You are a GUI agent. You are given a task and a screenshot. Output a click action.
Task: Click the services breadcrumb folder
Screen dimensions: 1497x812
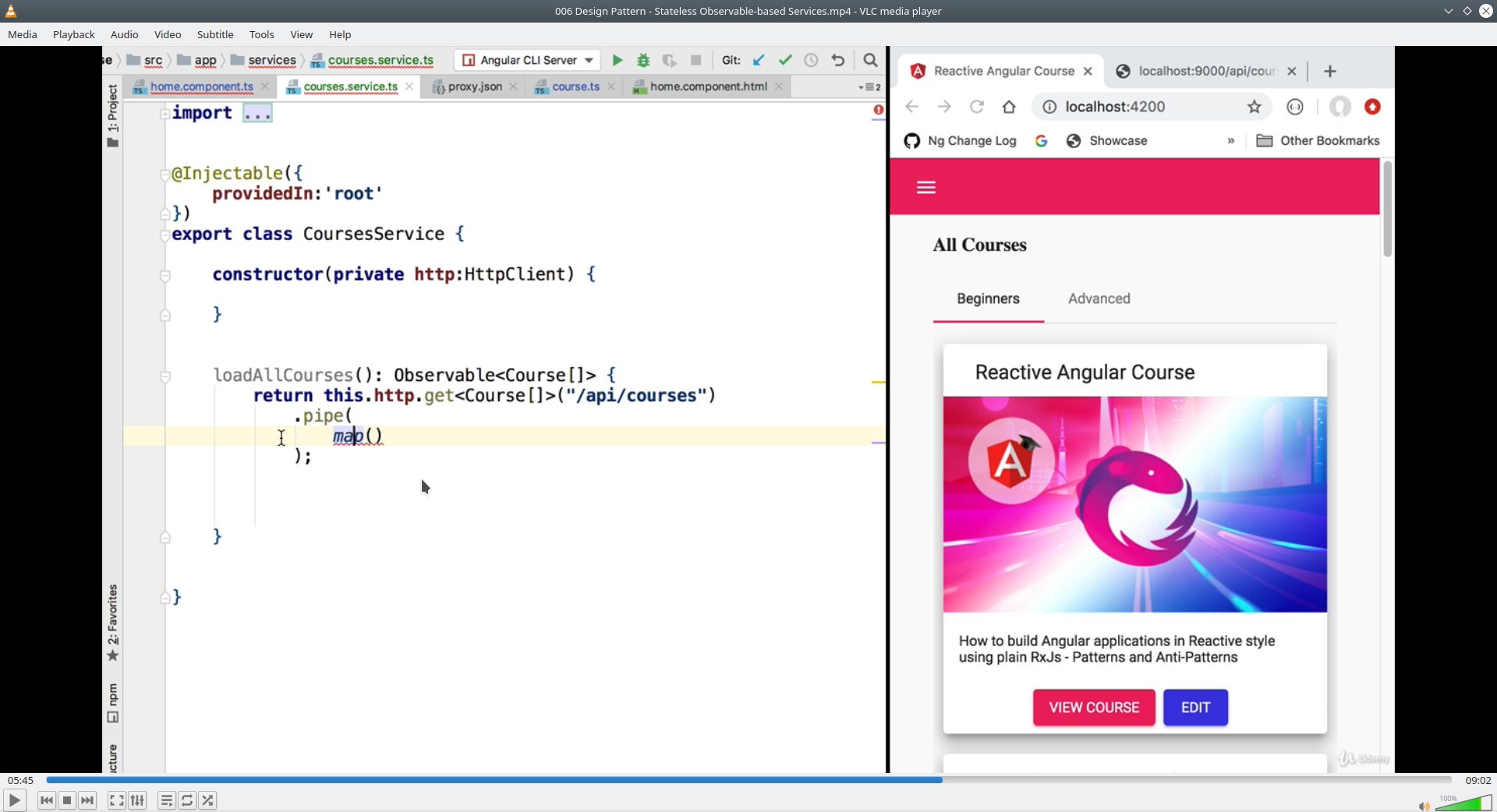pos(264,60)
